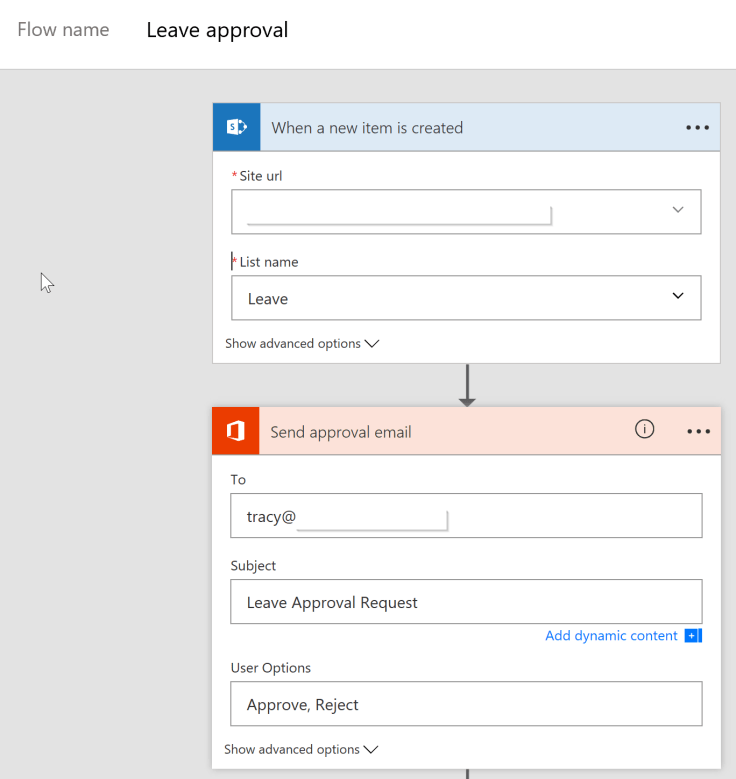Viewport: 736px width, 779px height.
Task: Click the Office 365 icon on action card
Action: (236, 431)
